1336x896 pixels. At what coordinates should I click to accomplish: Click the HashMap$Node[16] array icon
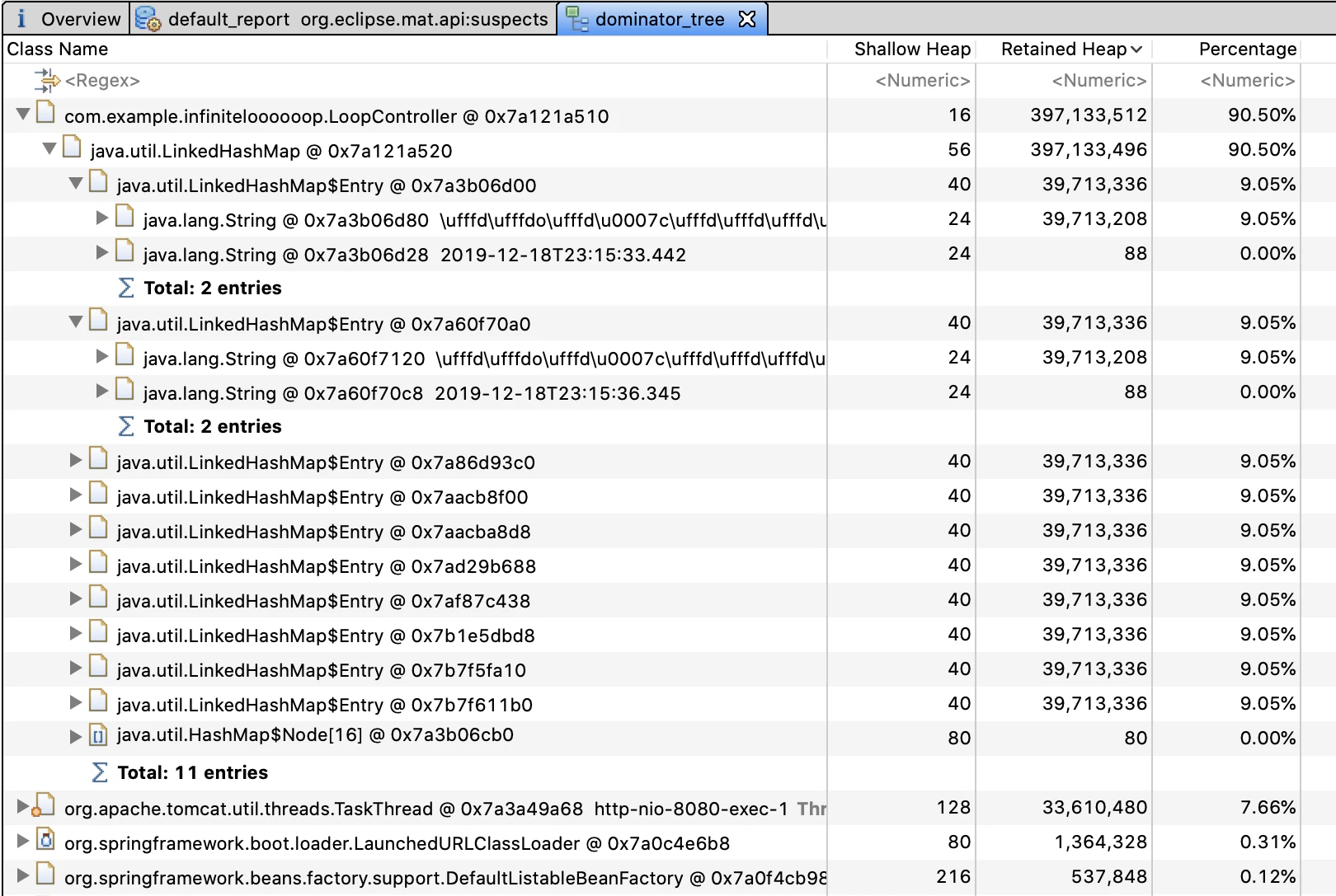[x=98, y=736]
